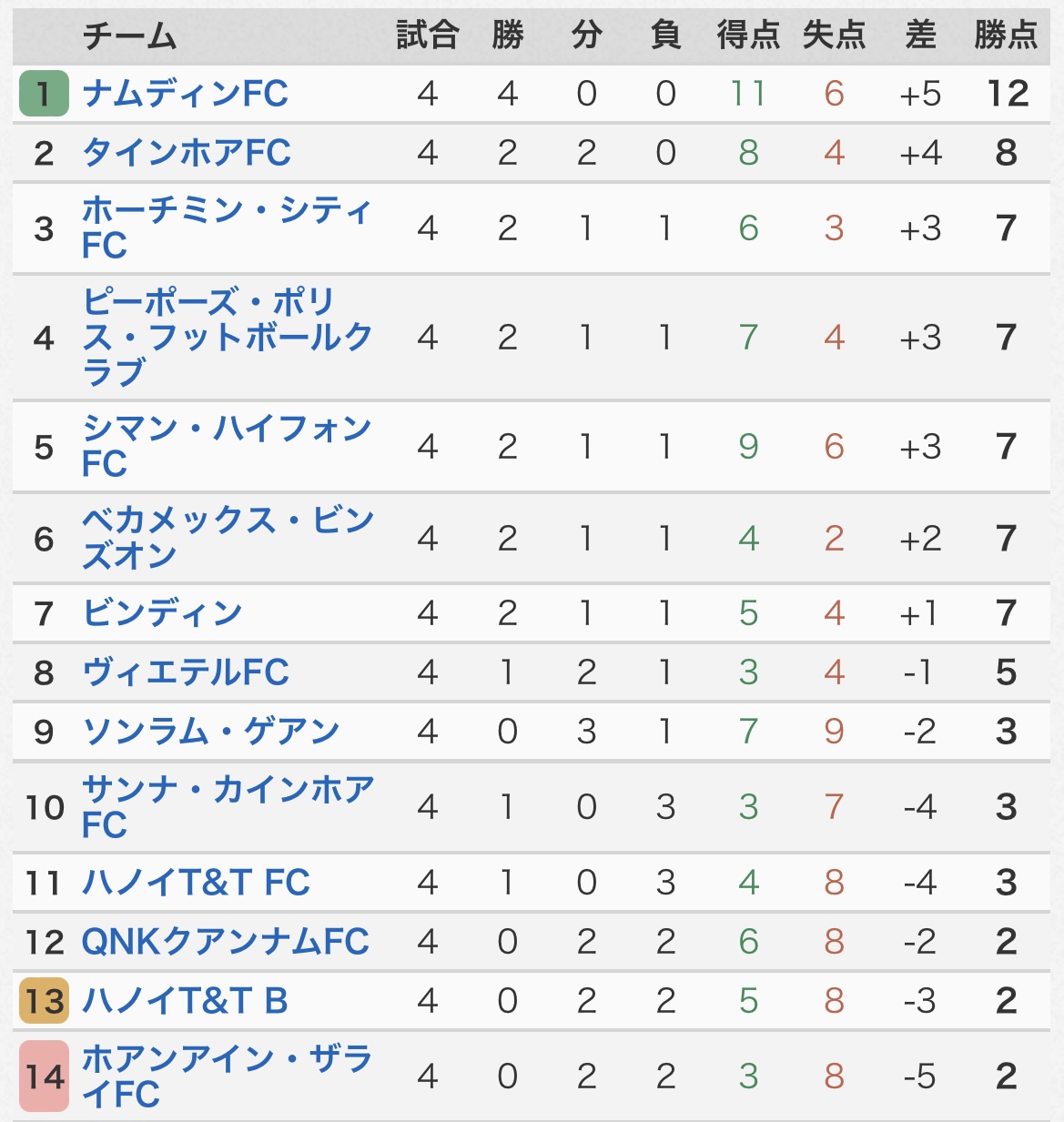Open サンナ・カインホアFC team page

coord(228,807)
